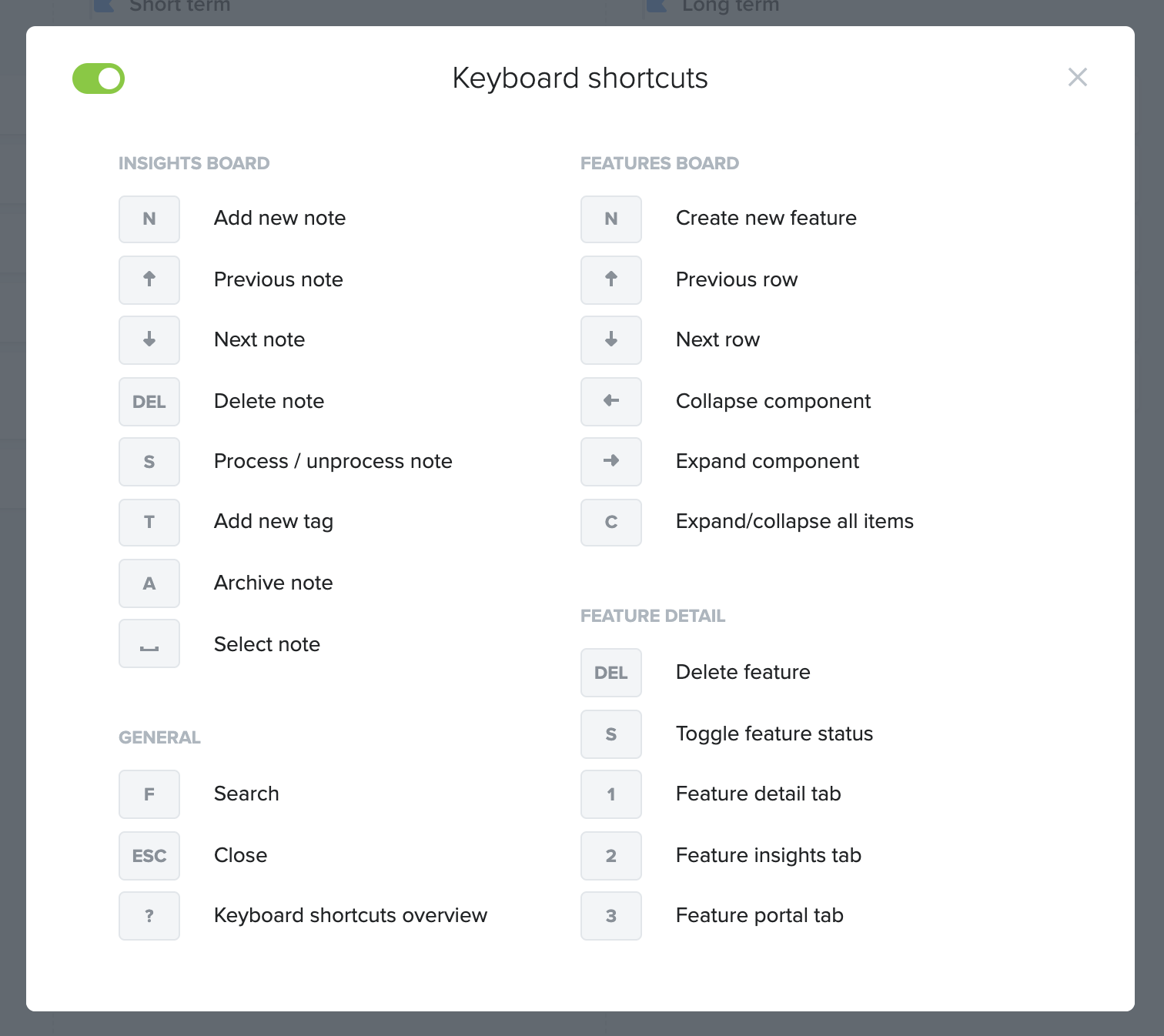This screenshot has width=1164, height=1036.
Task: Select the Feature Detail section heading
Action: coord(653,616)
